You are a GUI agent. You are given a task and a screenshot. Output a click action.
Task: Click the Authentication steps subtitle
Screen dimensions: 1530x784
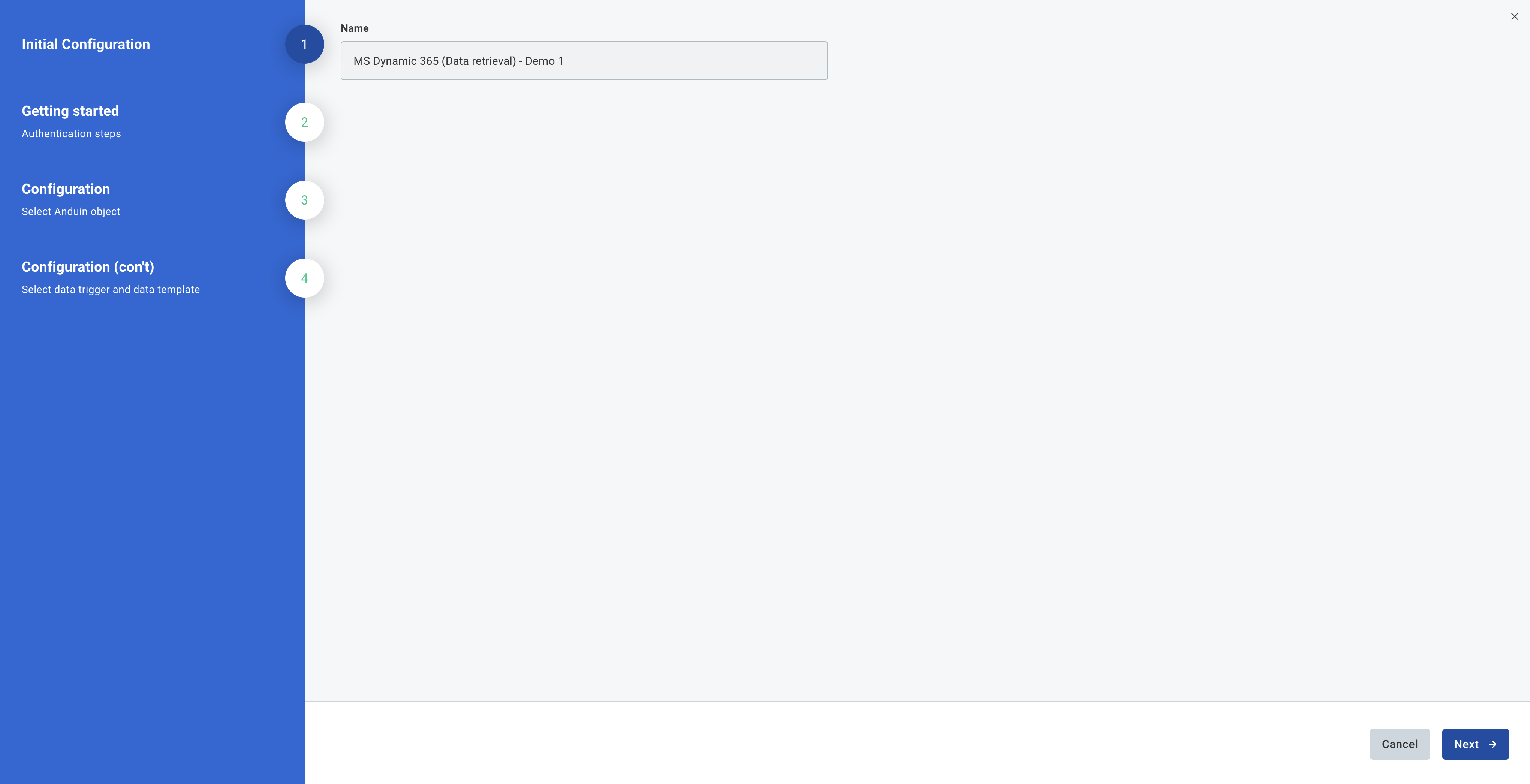(71, 134)
